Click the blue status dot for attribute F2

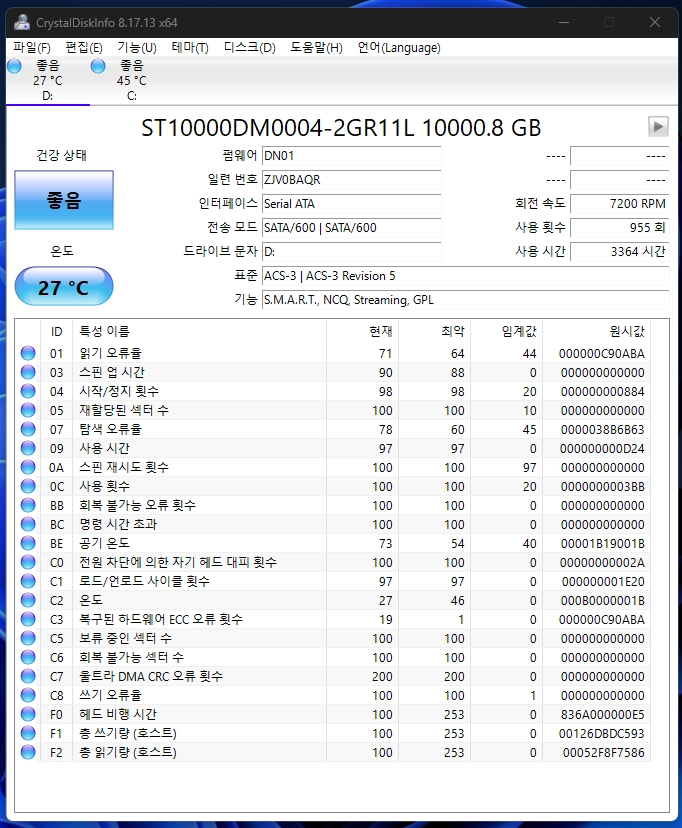coord(28,752)
